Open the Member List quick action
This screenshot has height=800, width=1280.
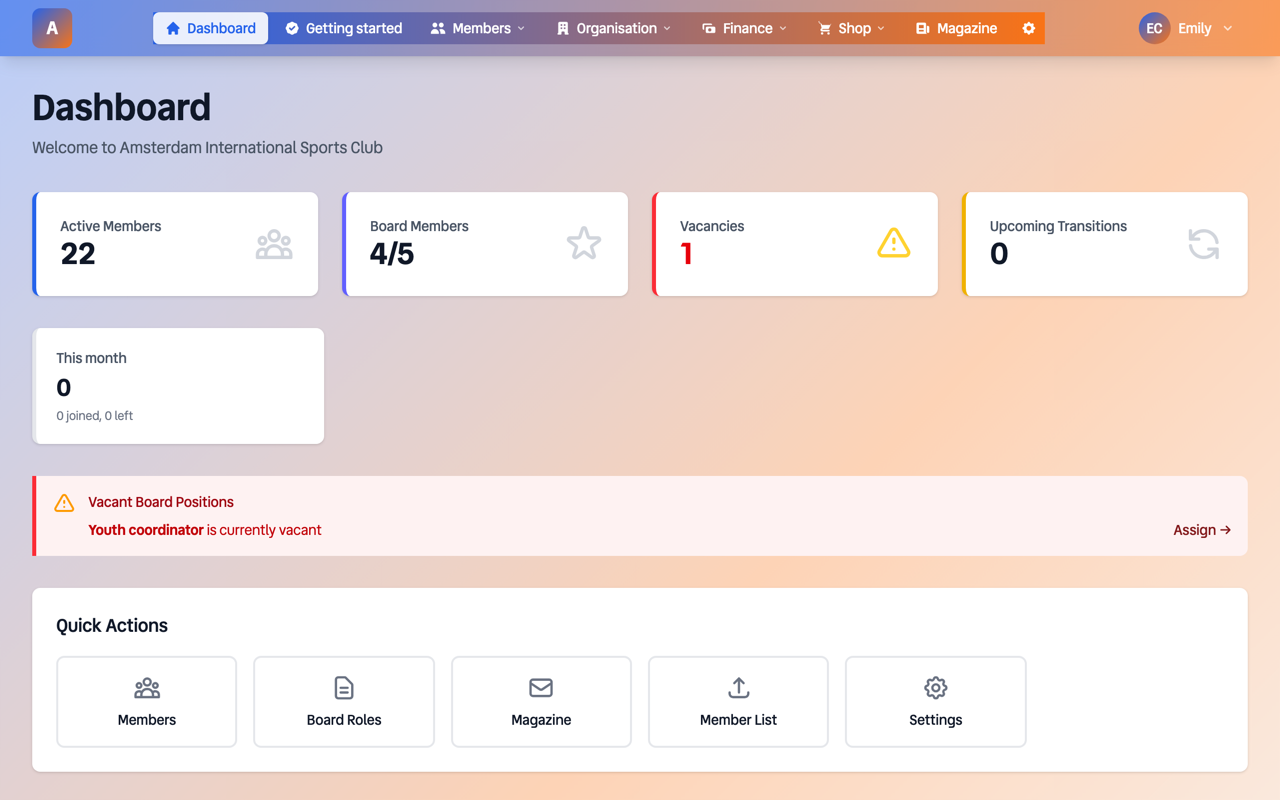click(738, 702)
